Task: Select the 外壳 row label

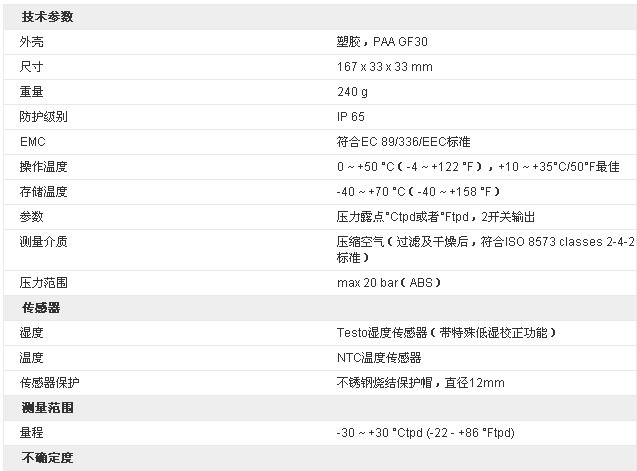Action: click(x=31, y=42)
